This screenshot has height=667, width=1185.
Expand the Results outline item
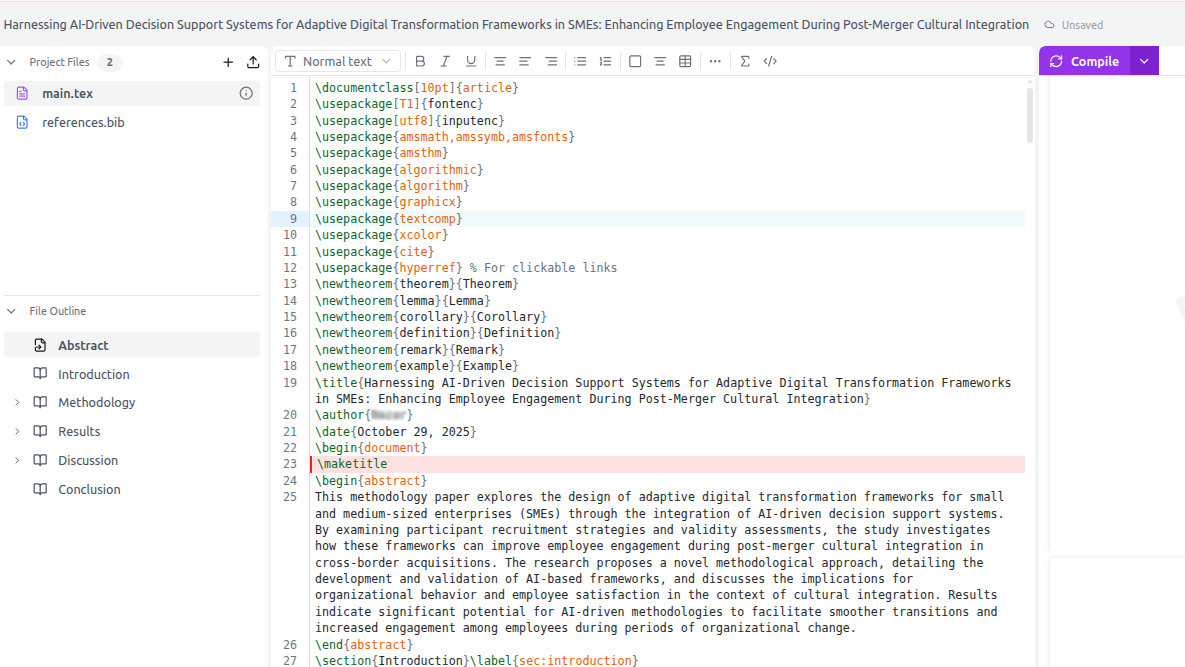point(17,431)
